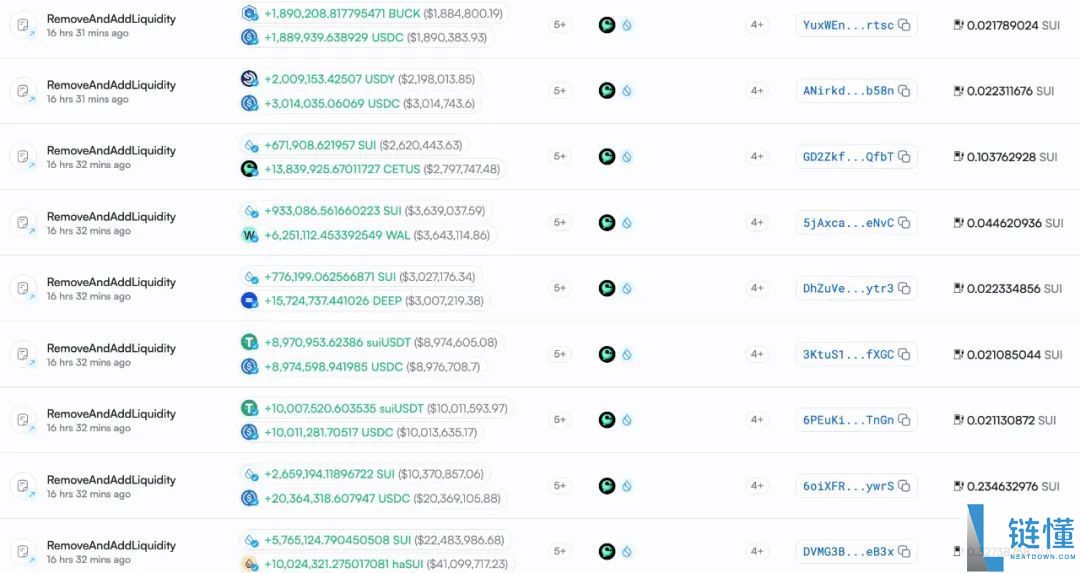The height and width of the screenshot is (573, 1080).
Task: Select +8,974,598.941985 USDC amount
Action: [x=333, y=366]
